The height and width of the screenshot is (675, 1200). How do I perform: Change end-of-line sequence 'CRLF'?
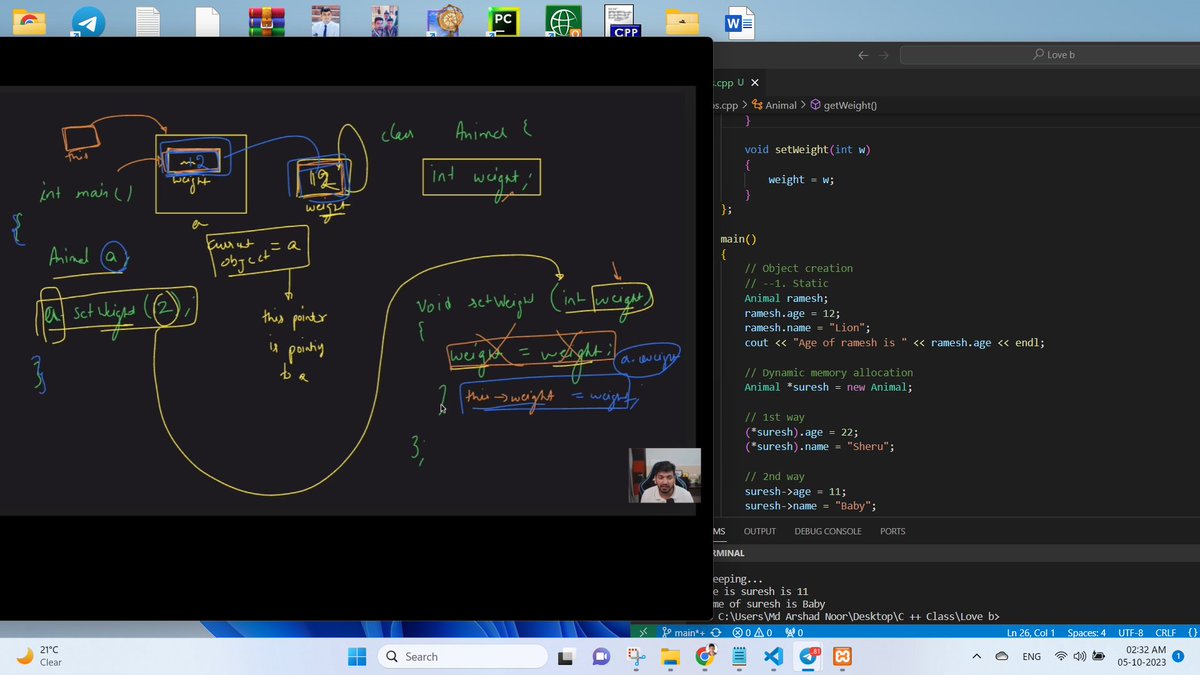click(1166, 633)
